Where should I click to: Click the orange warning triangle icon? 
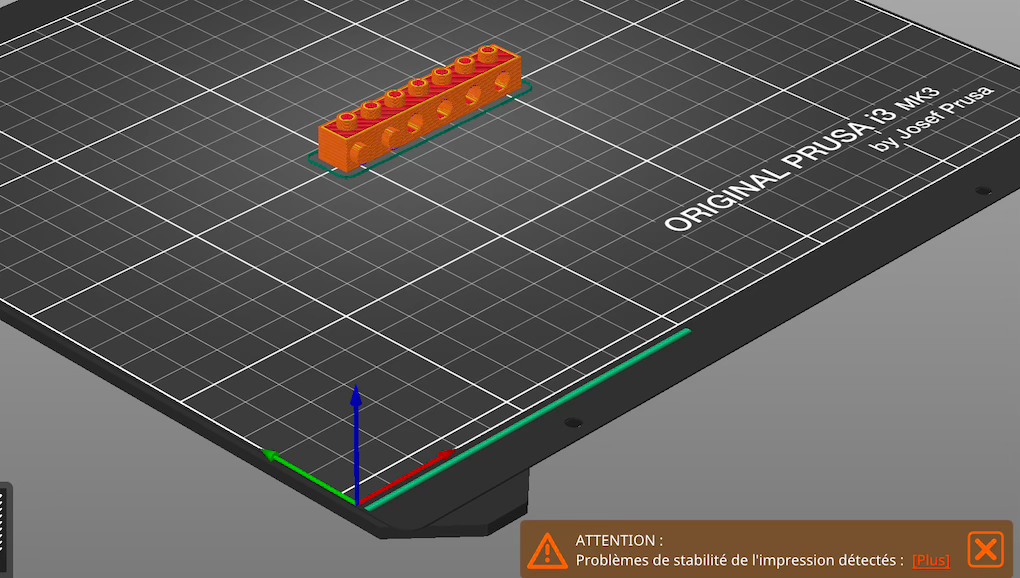[x=547, y=551]
